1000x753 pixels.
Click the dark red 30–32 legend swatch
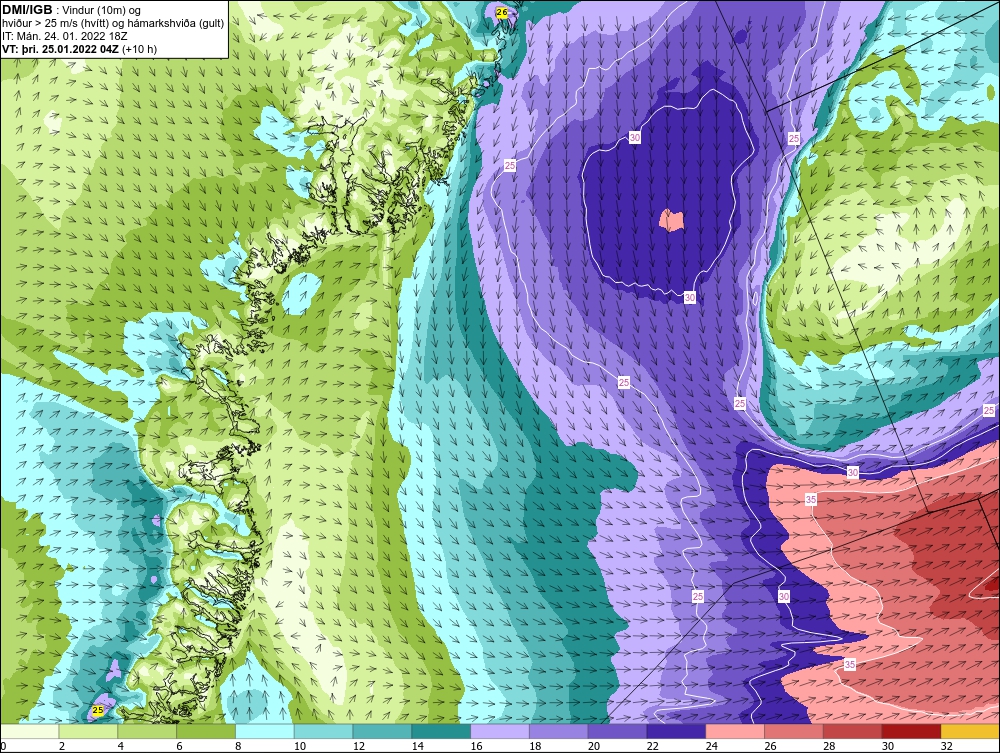911,731
